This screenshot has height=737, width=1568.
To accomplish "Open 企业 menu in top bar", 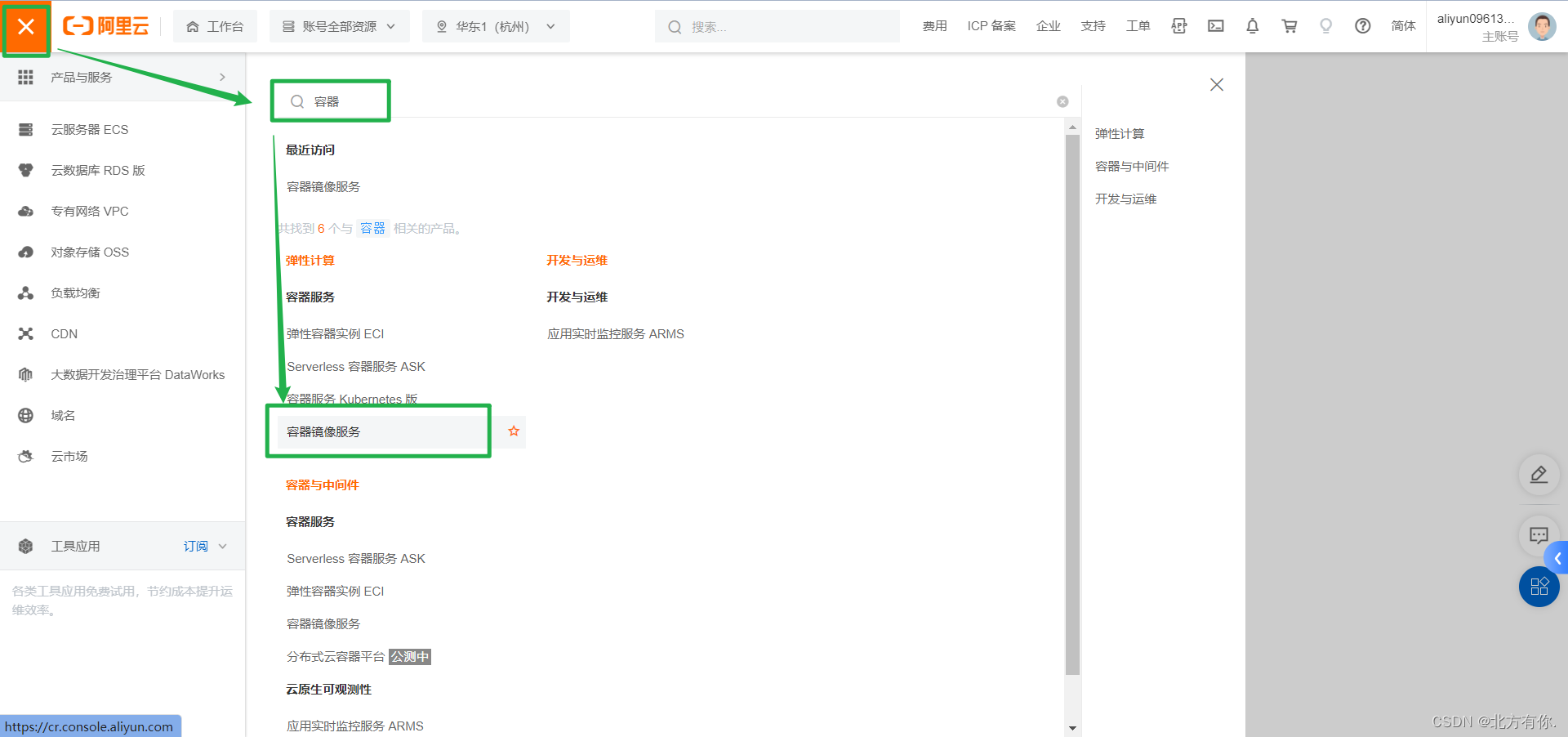I will [x=1048, y=26].
